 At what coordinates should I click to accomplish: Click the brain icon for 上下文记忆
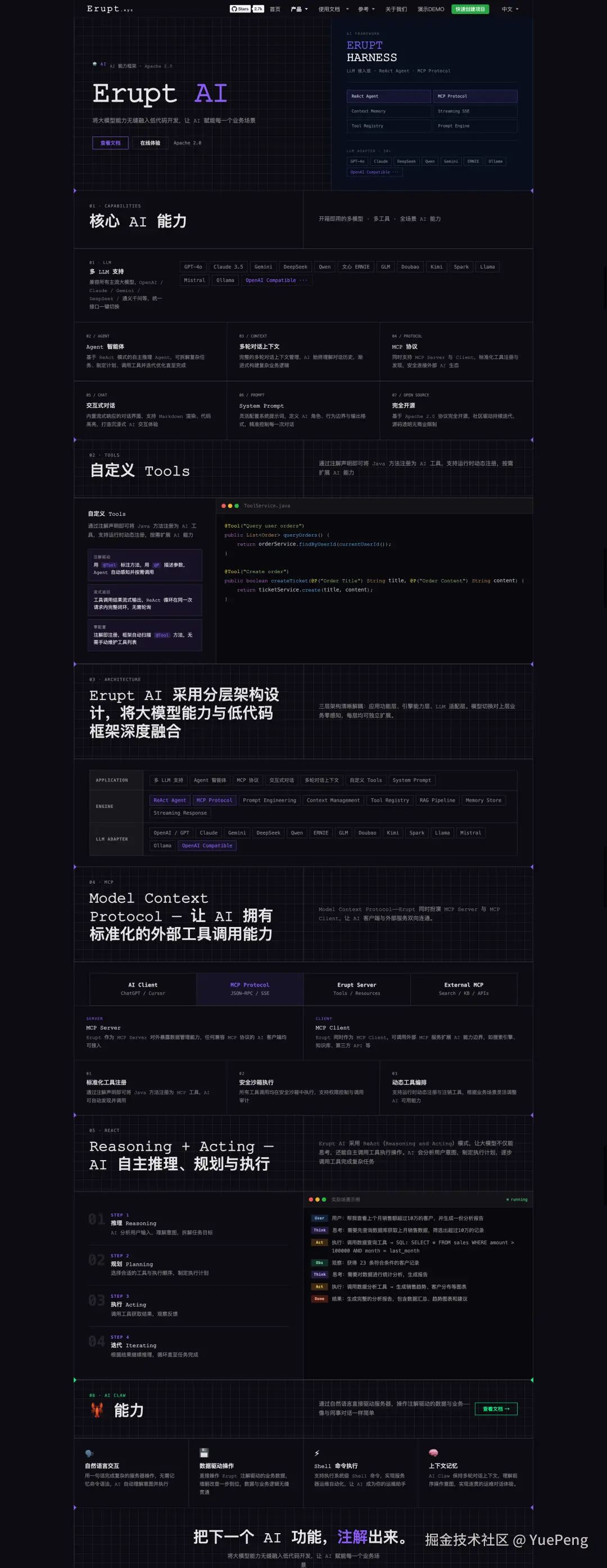(x=433, y=1453)
